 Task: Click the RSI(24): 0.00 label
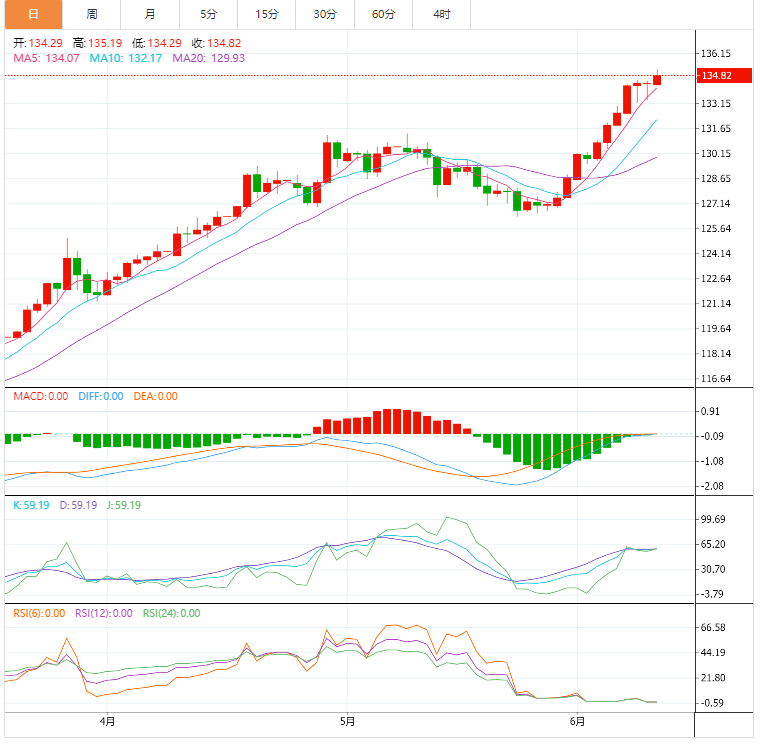171,614
